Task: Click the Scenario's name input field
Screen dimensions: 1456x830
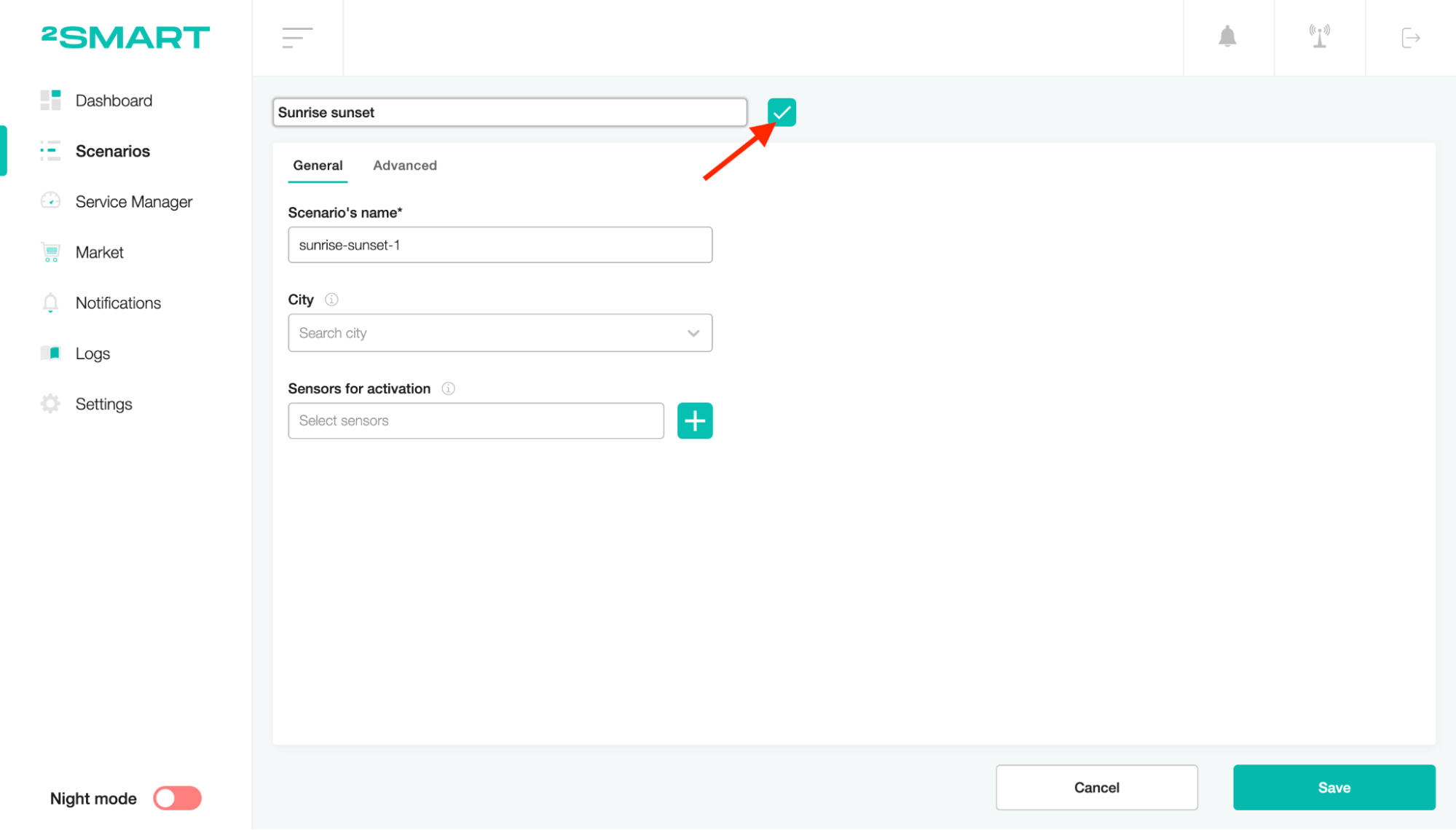Action: [x=500, y=245]
